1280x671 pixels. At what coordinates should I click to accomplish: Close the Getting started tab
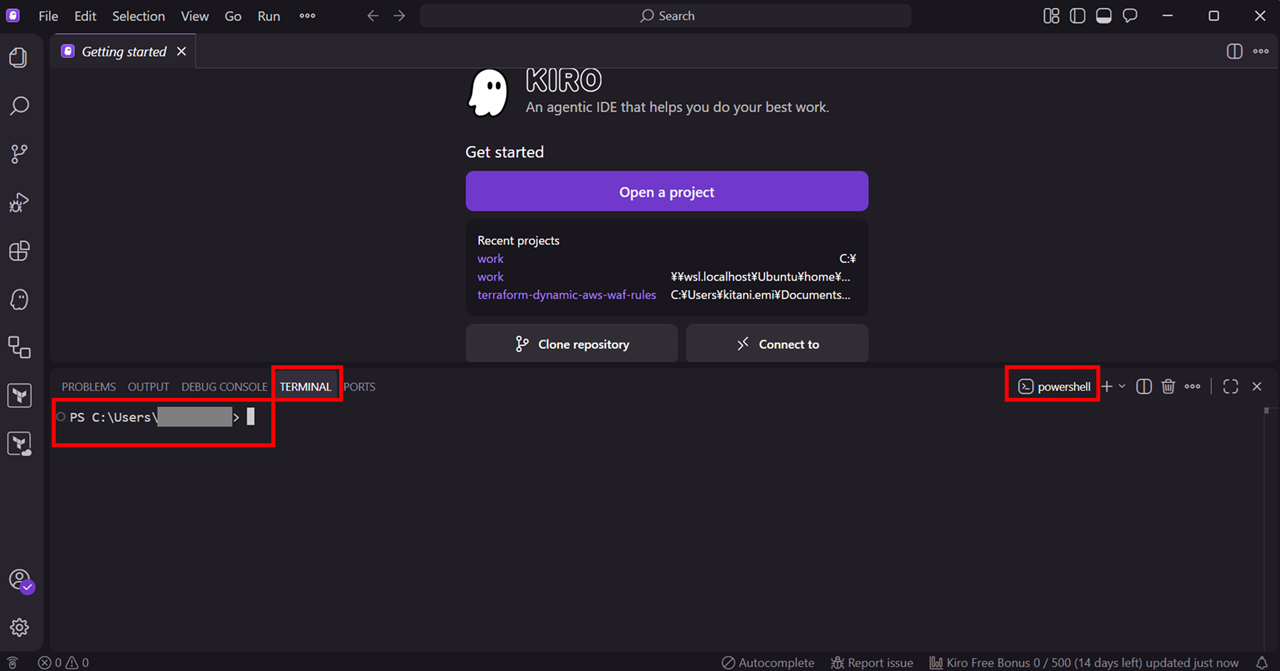pyautogui.click(x=181, y=51)
